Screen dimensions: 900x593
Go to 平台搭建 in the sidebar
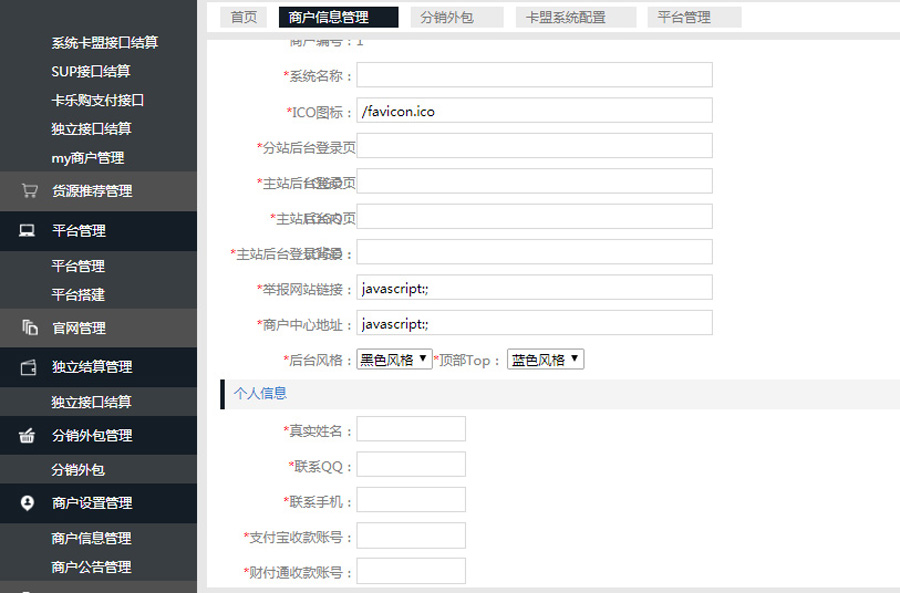(78, 295)
